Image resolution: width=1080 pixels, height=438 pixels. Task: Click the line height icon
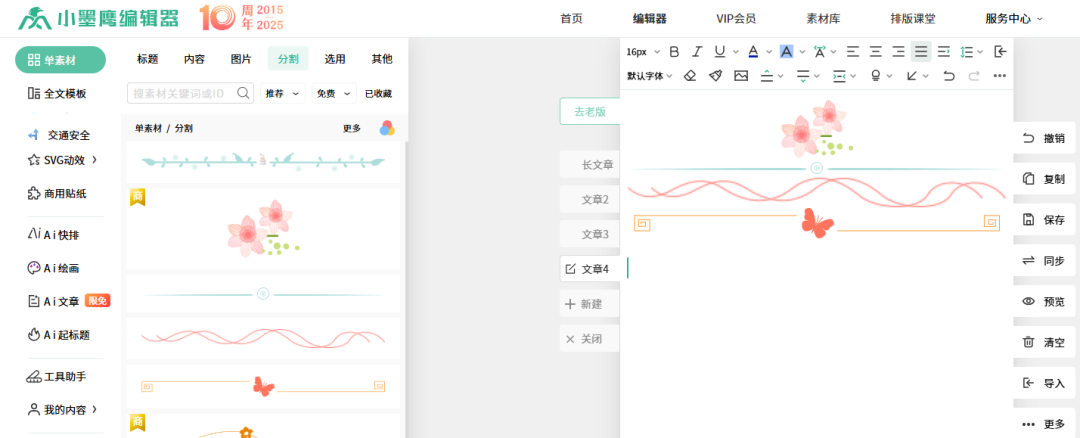tap(966, 51)
